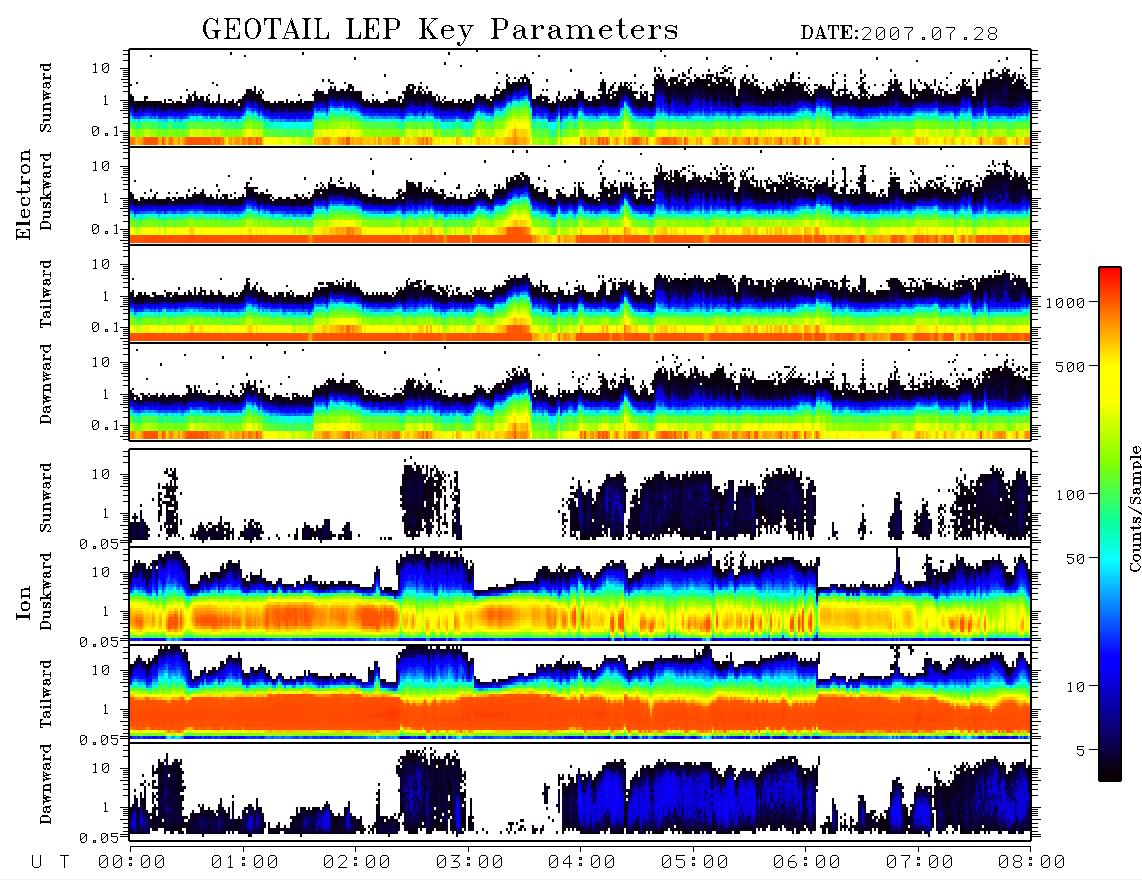1142x880 pixels.
Task: Select the DATE:2007.07.28 label
Action: 899,34
